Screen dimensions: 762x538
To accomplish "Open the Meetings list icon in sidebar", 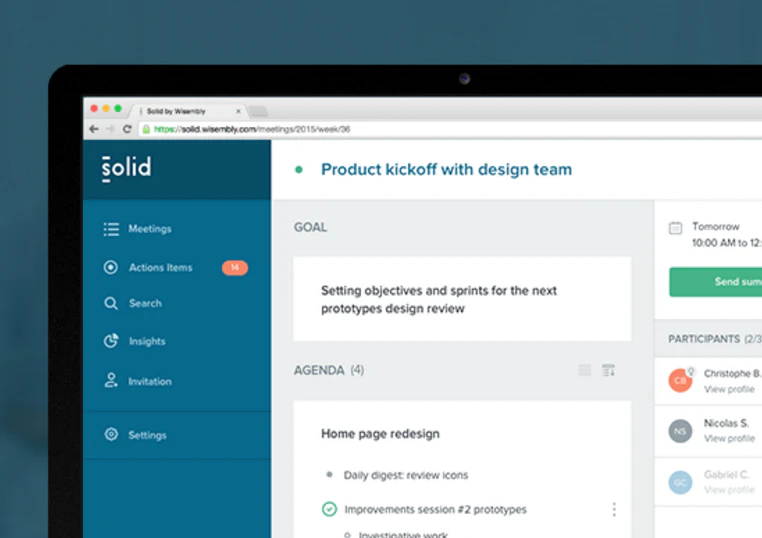I will pyautogui.click(x=111, y=229).
